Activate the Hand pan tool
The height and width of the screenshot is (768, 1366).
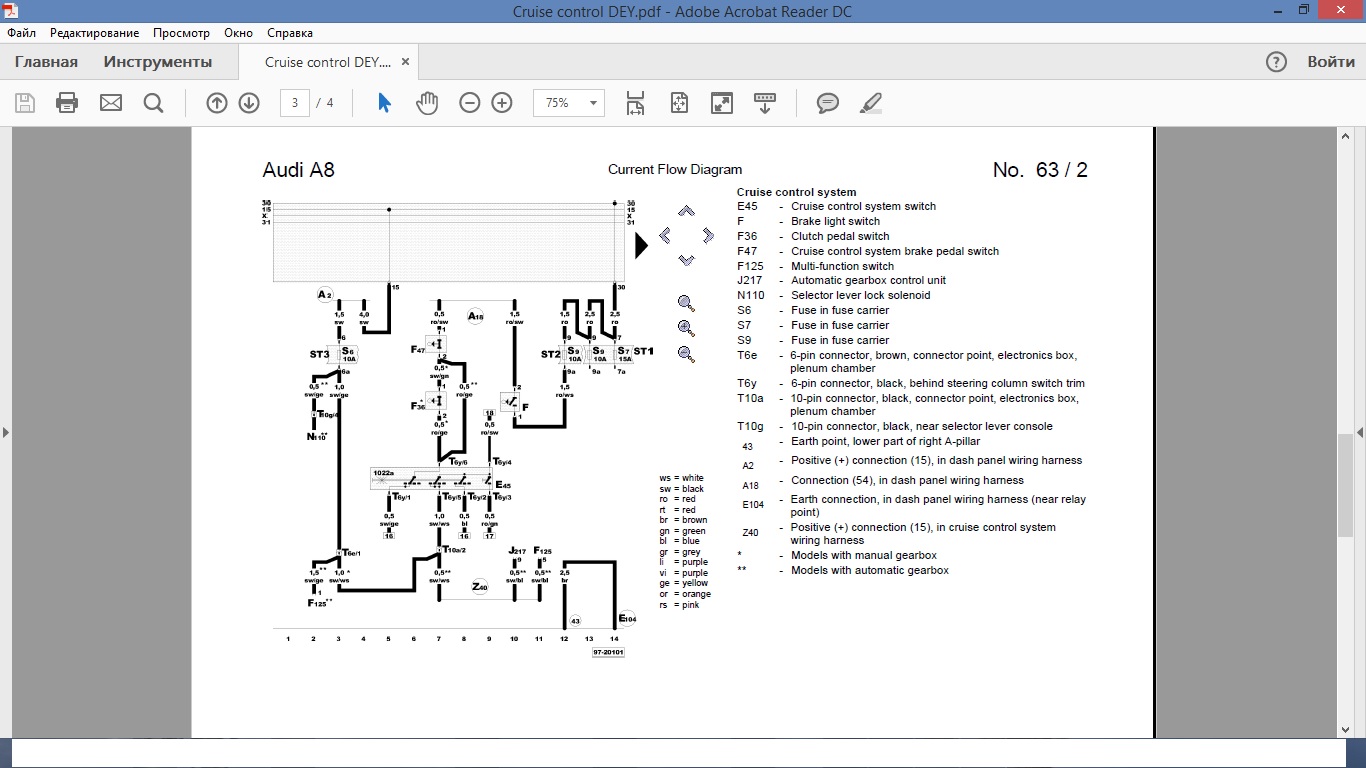pyautogui.click(x=427, y=103)
